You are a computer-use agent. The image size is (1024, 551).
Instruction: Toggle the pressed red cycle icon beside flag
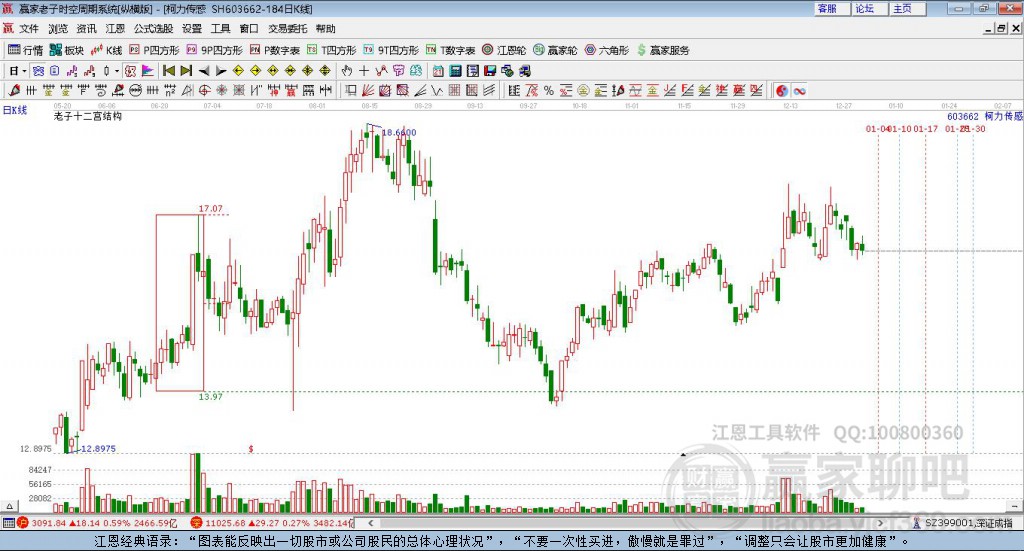(130, 71)
